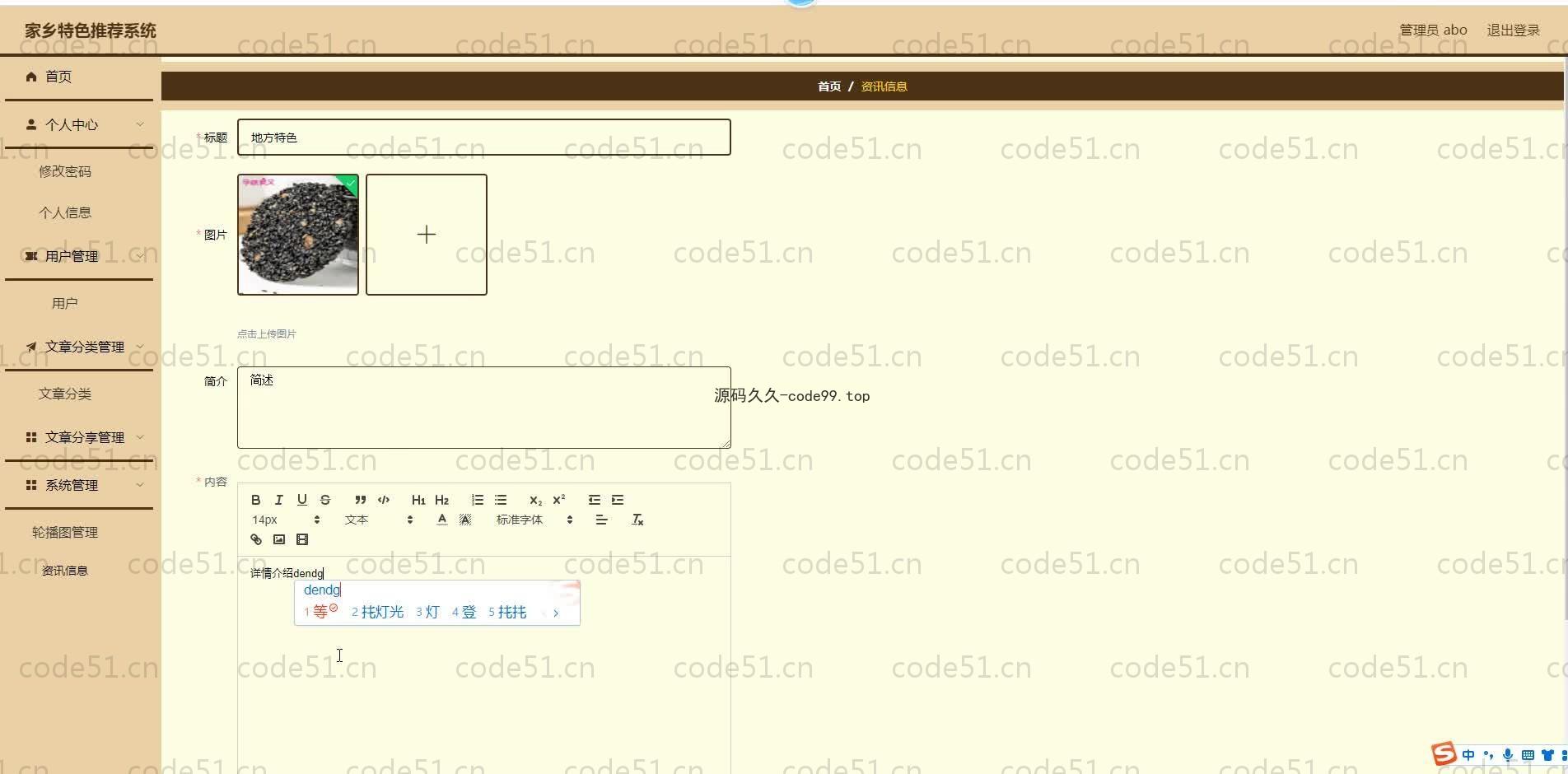
Task: Open 个人信息 in the sidebar
Action: click(x=65, y=212)
